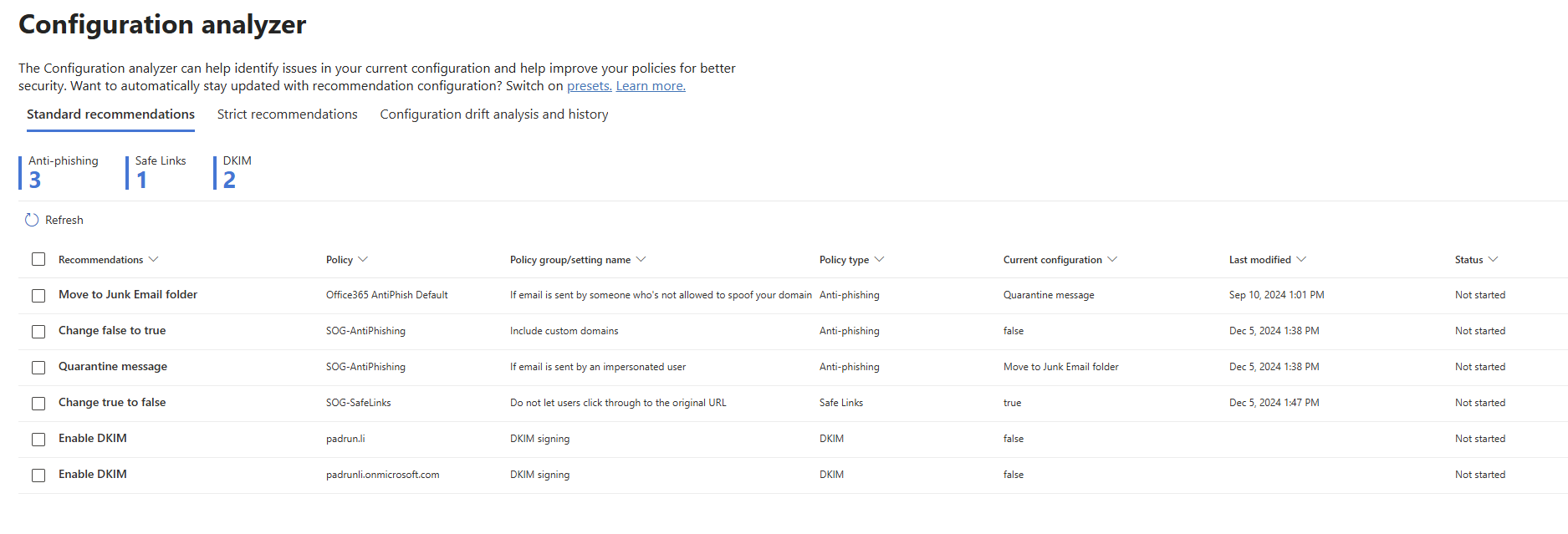Tick the select-all checkbox in the header row

pyautogui.click(x=38, y=259)
